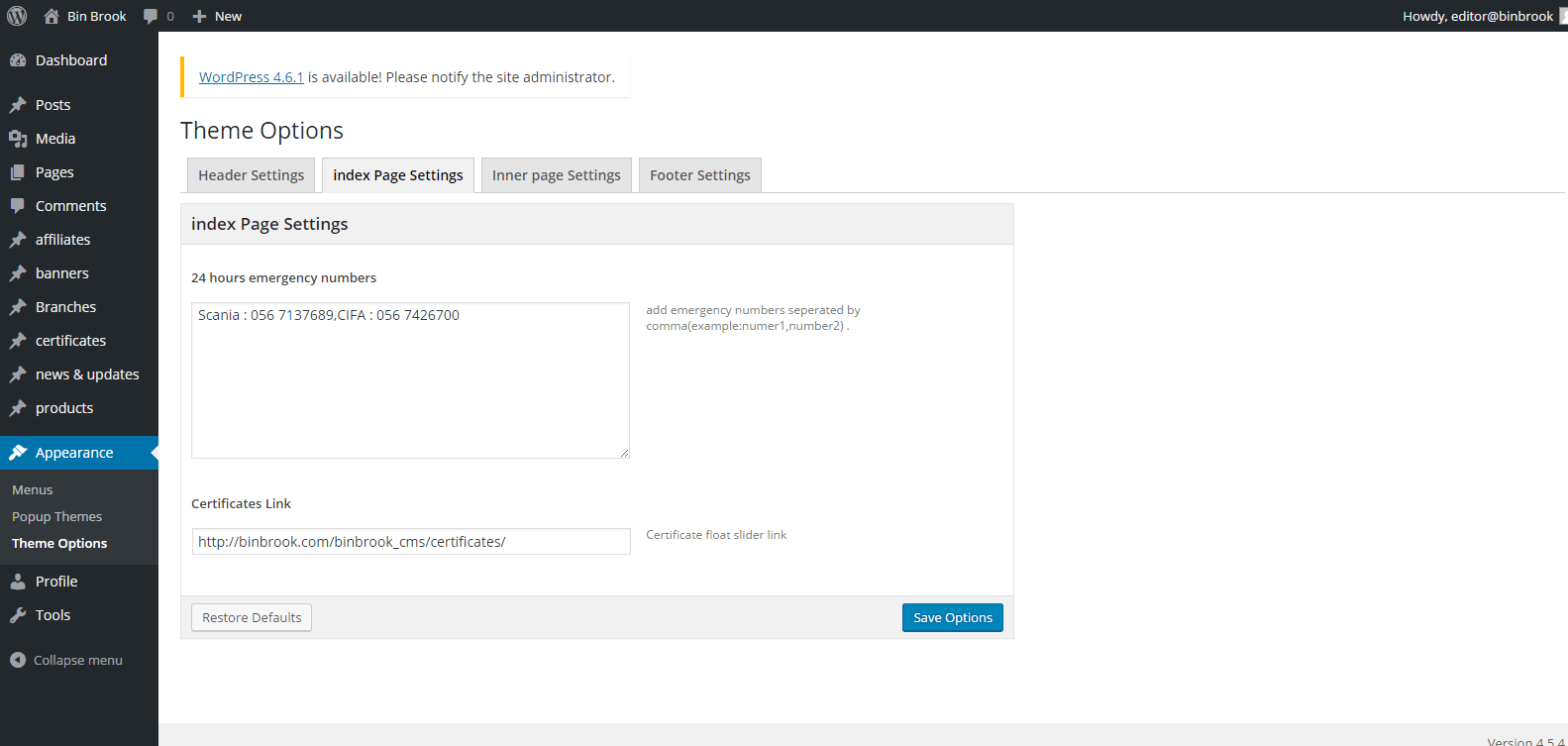The image size is (1568, 746).
Task: Follow the WordPress 4.6.1 update link
Action: tap(251, 77)
